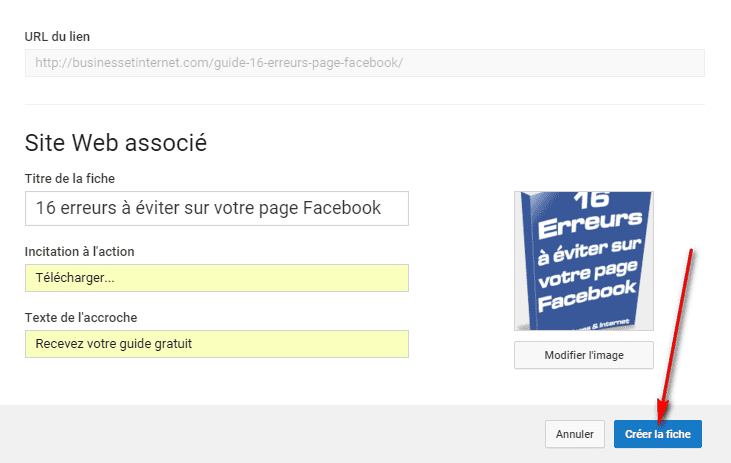Click the Recevez votre guide gratuit text
731x463 pixels.
(114, 344)
